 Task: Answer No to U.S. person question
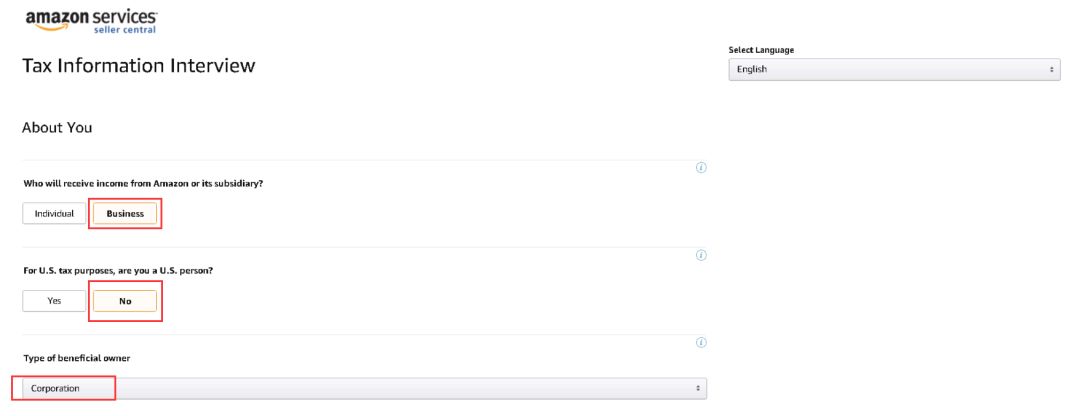tap(125, 300)
